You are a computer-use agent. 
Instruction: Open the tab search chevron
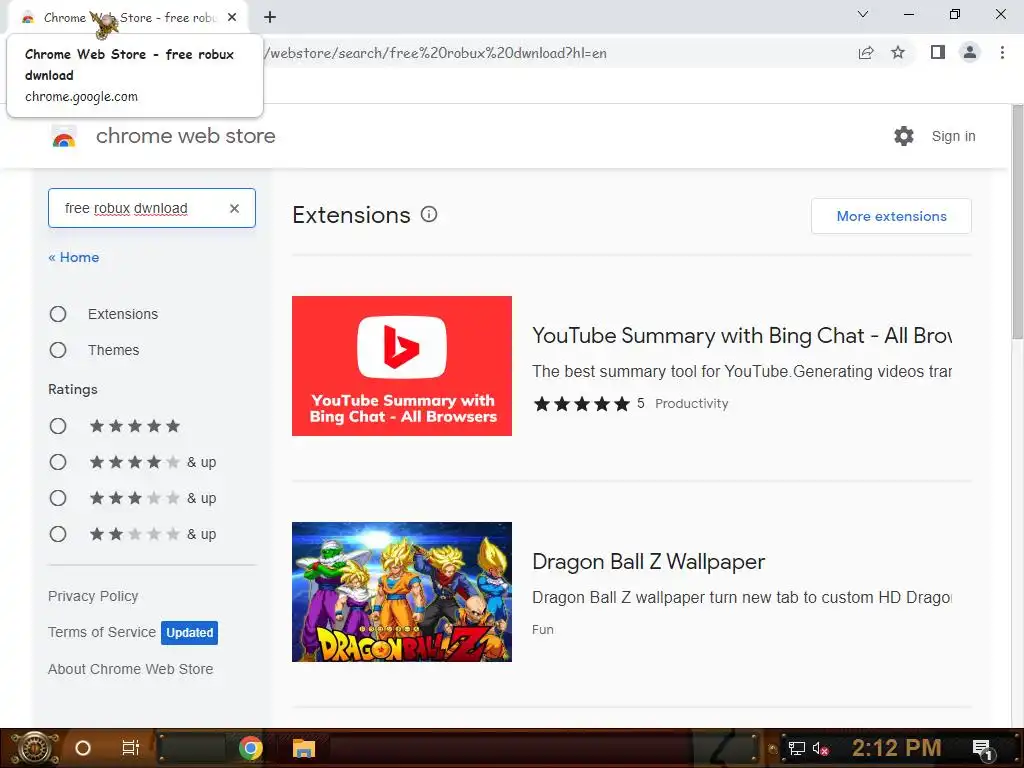tap(863, 14)
